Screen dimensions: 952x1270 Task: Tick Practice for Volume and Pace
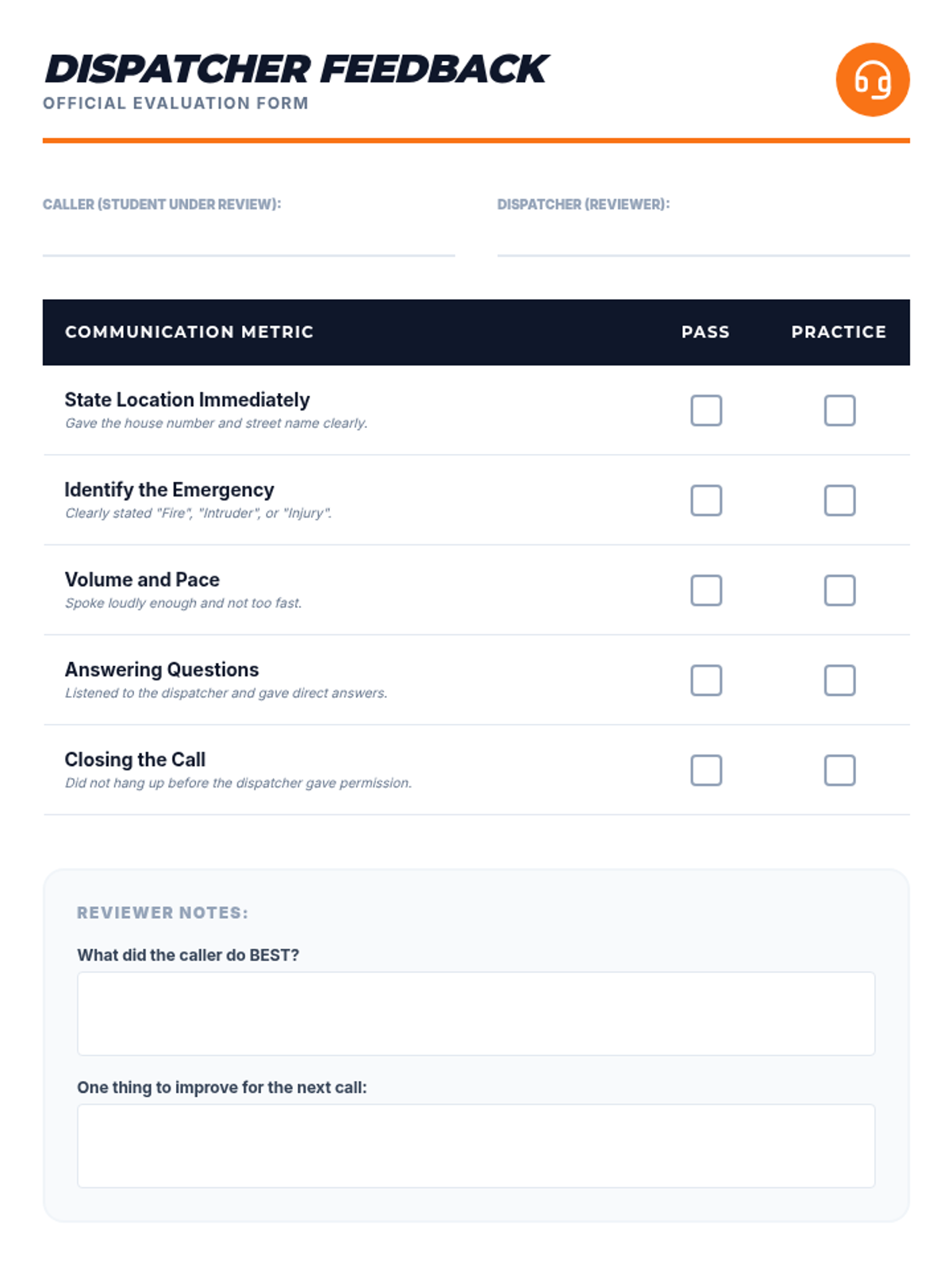click(839, 590)
